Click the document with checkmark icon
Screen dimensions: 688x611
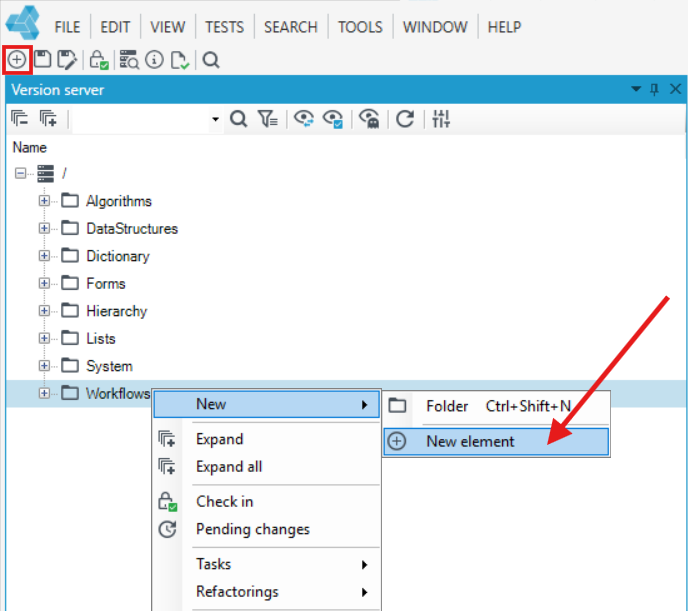coord(180,60)
